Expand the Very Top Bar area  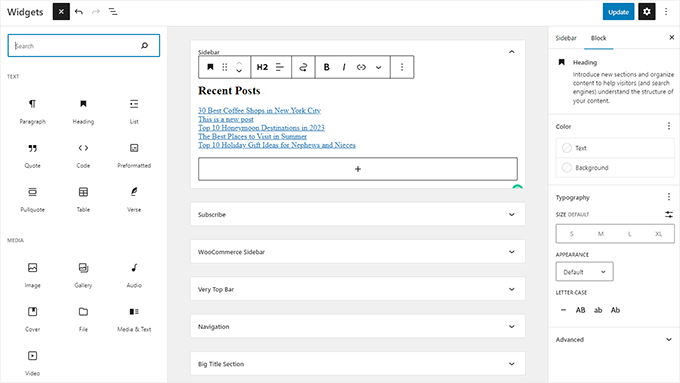358,289
